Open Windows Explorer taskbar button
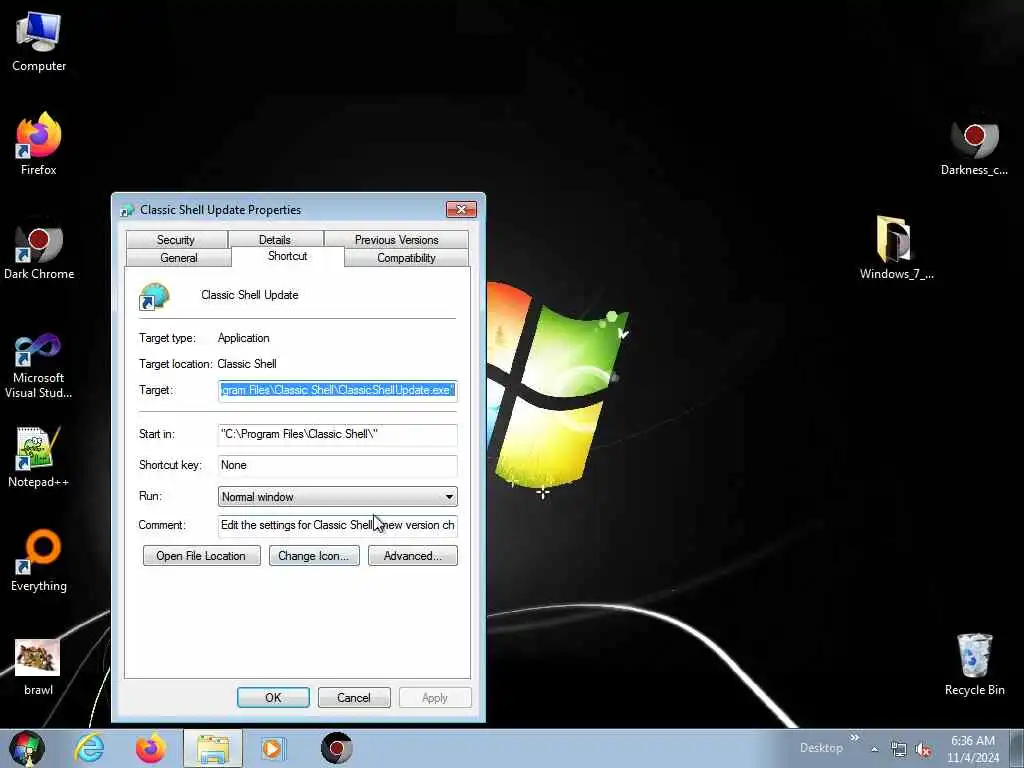The width and height of the screenshot is (1024, 768). tap(213, 748)
